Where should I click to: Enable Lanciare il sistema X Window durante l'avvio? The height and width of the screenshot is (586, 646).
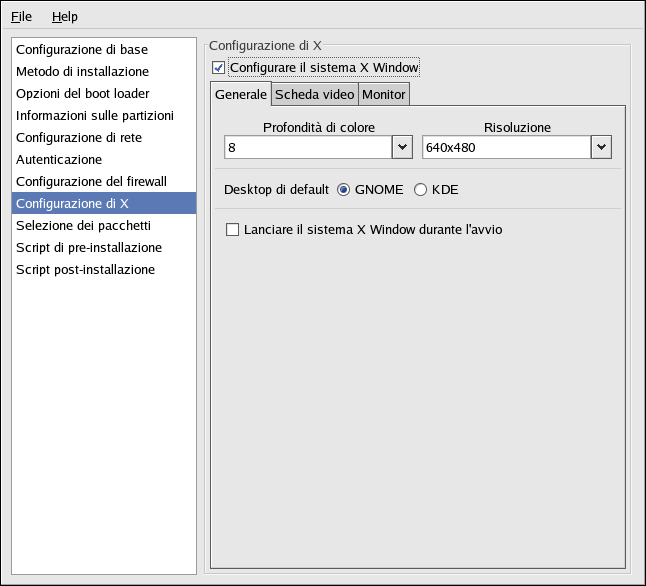233,230
